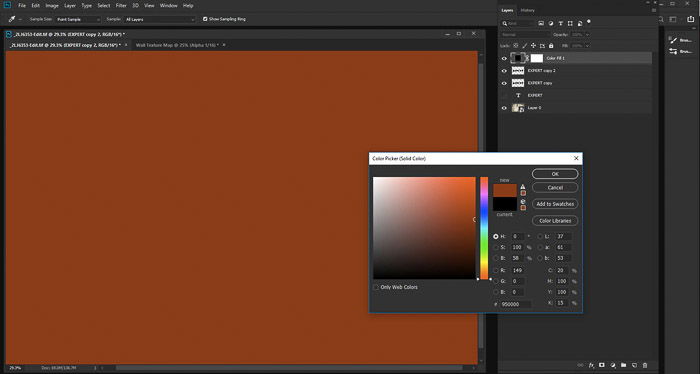
Task: Create a new group folder icon
Action: tap(624, 366)
